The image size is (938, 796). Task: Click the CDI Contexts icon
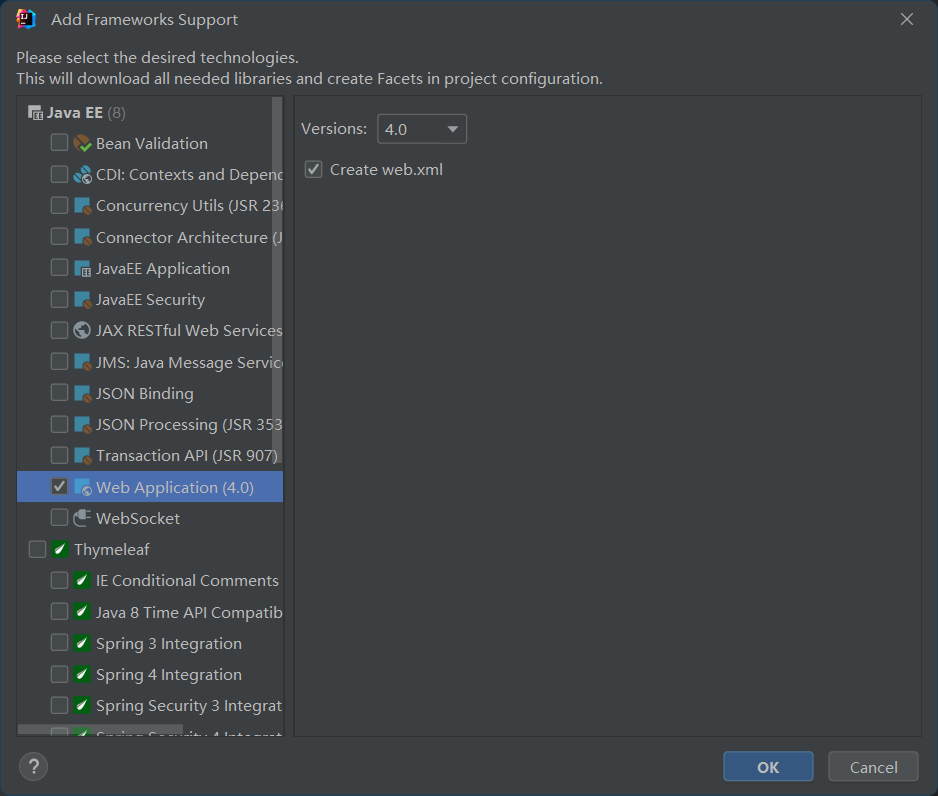click(x=83, y=174)
